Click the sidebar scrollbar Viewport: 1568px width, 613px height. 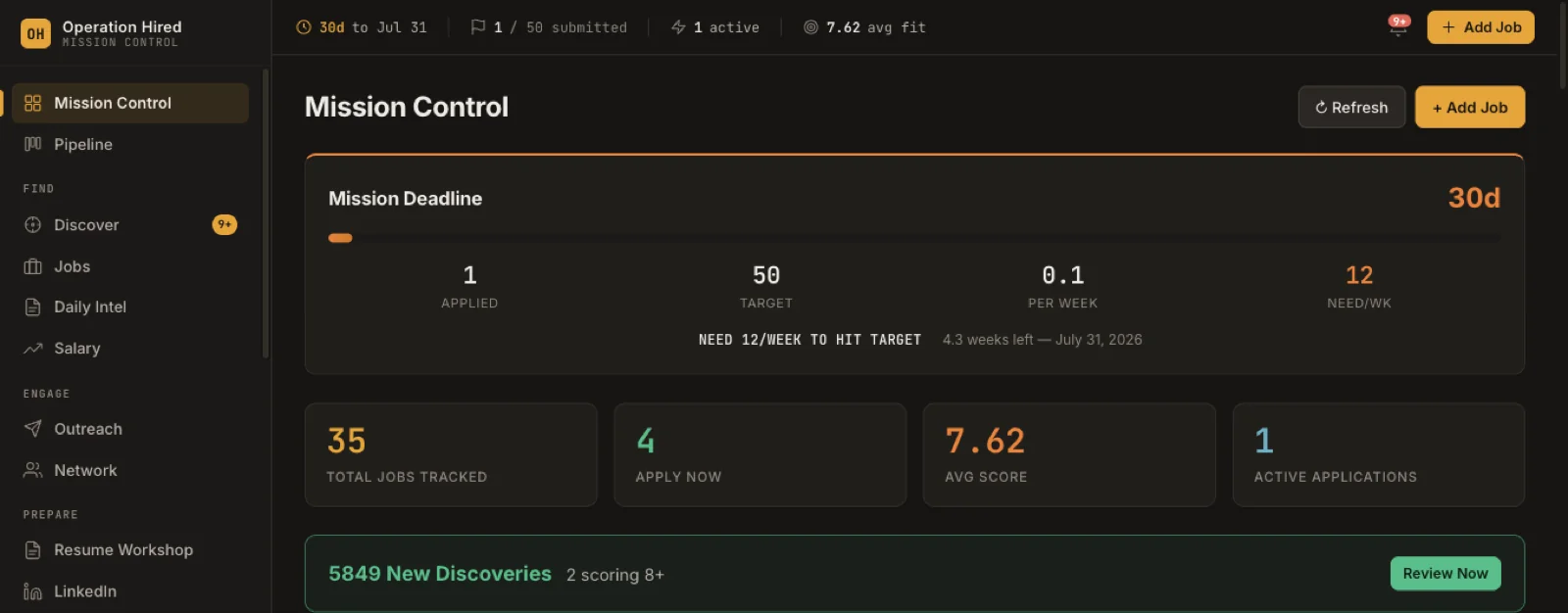coord(266,213)
